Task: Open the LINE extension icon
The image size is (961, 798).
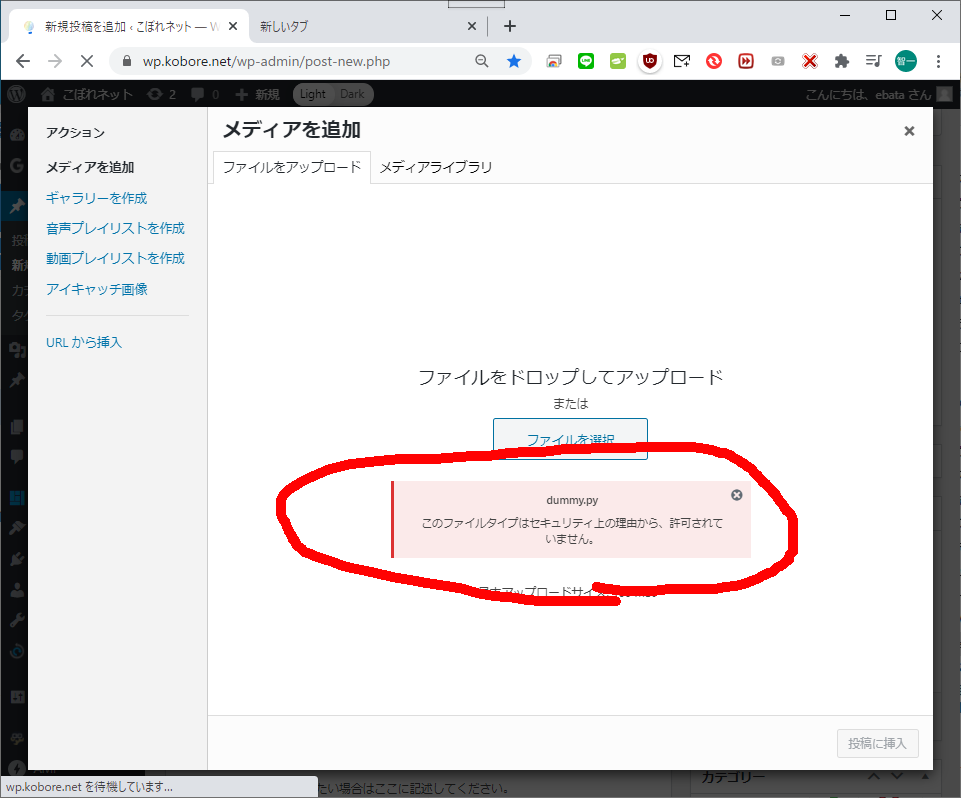Action: [x=586, y=61]
